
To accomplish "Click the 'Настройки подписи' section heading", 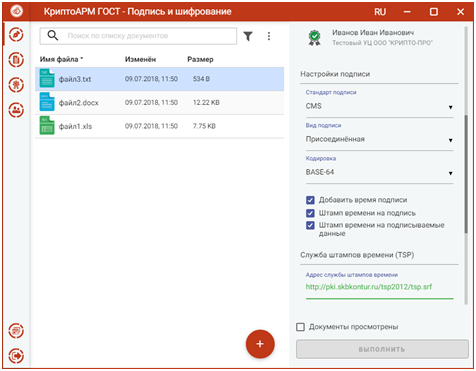I will coord(335,74).
